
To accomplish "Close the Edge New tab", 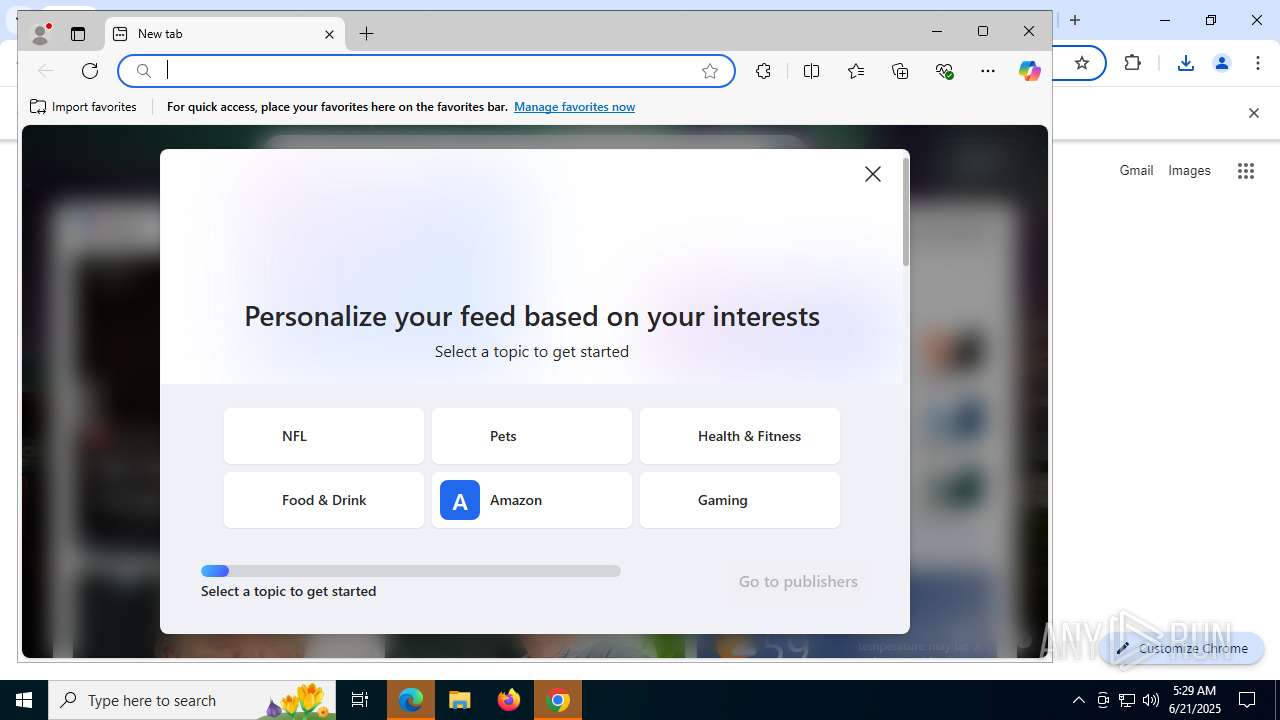I will coord(329,34).
